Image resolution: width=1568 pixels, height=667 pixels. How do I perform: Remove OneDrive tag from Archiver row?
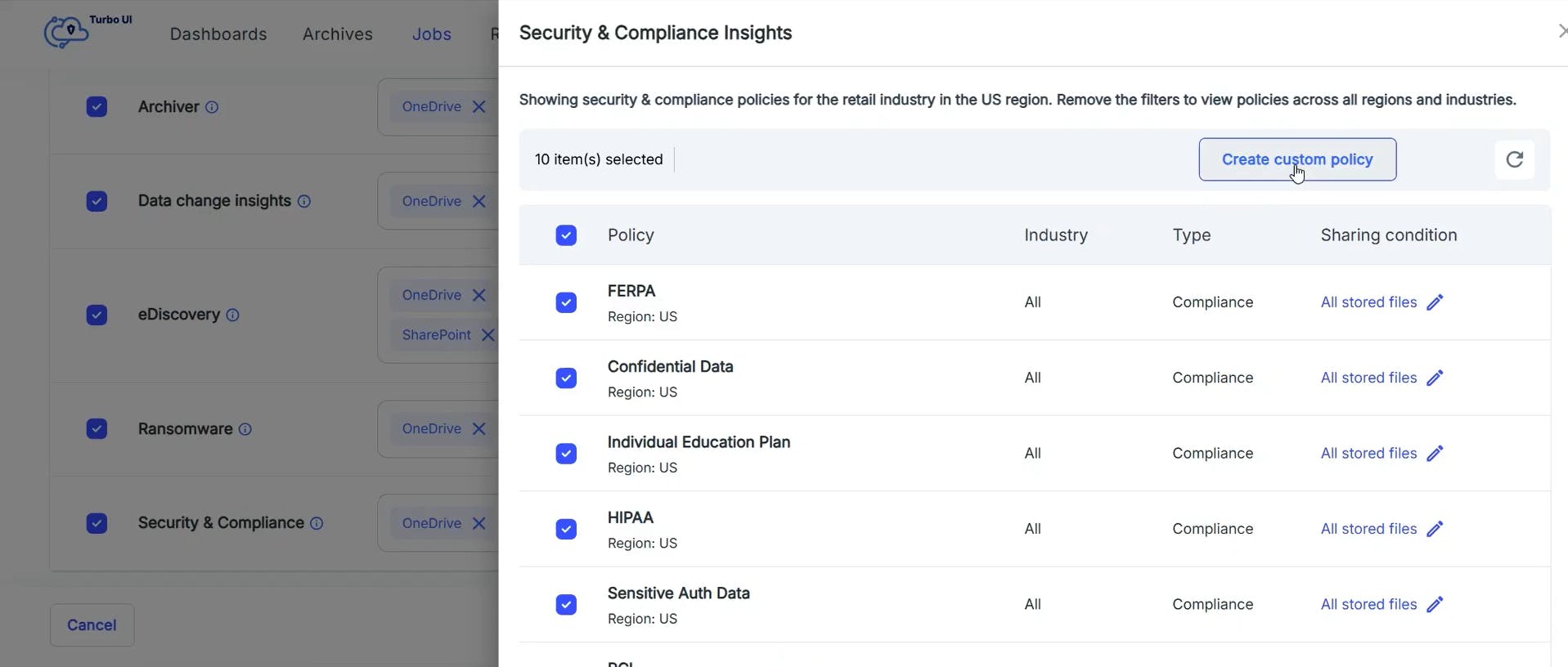[x=479, y=107]
